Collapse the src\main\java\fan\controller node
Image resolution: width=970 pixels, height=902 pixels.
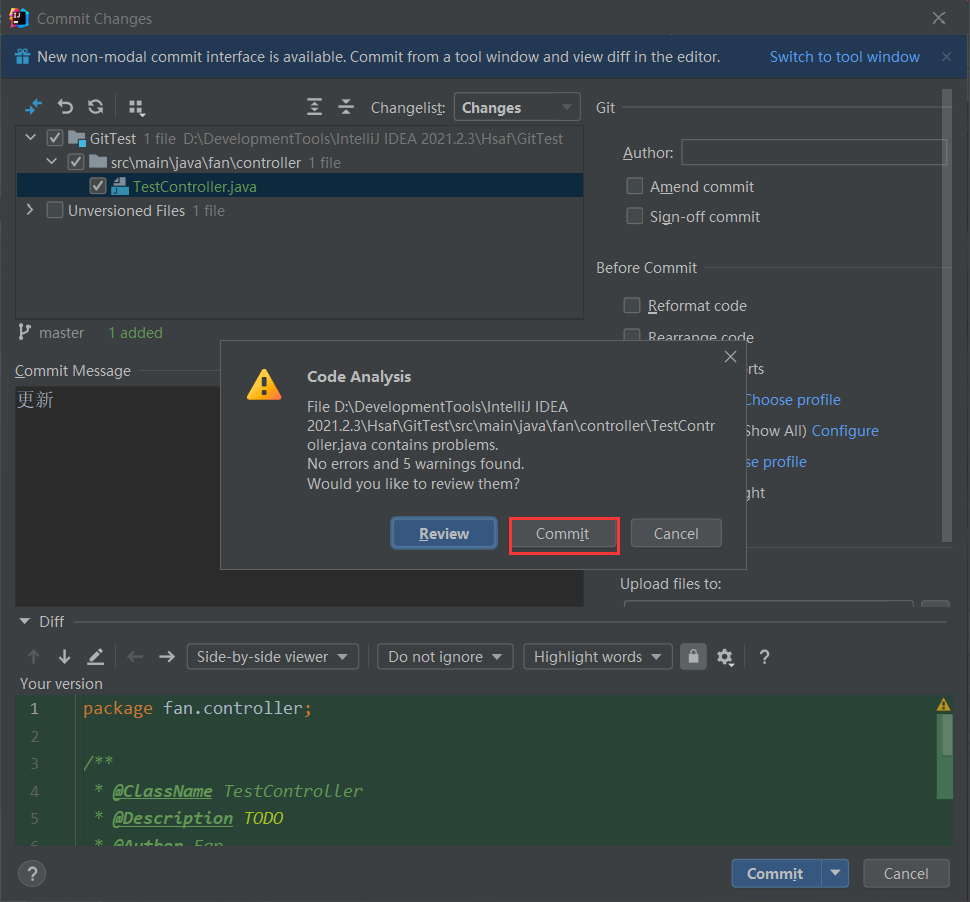(52, 161)
